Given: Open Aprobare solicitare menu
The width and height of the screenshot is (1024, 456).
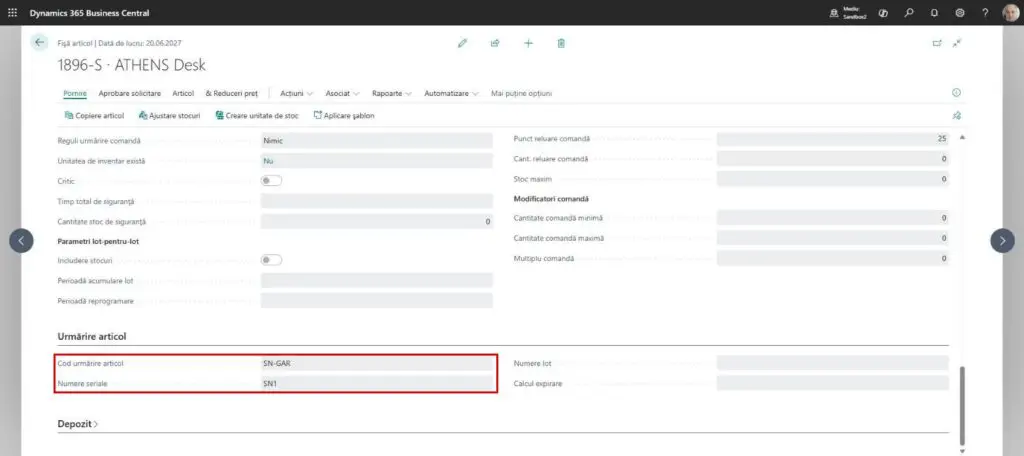Looking at the screenshot, I should coord(129,93).
